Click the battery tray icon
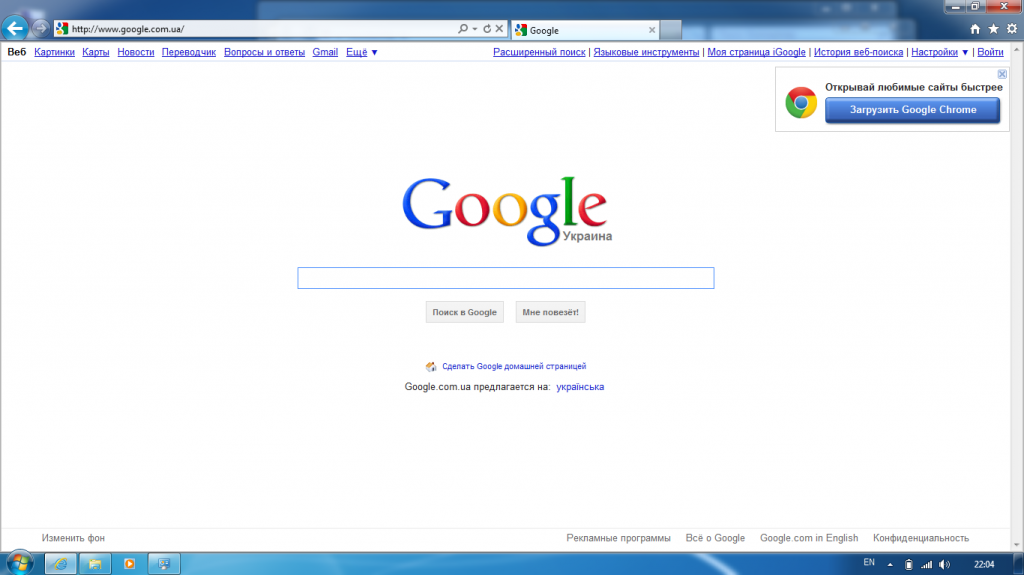 pyautogui.click(x=908, y=564)
